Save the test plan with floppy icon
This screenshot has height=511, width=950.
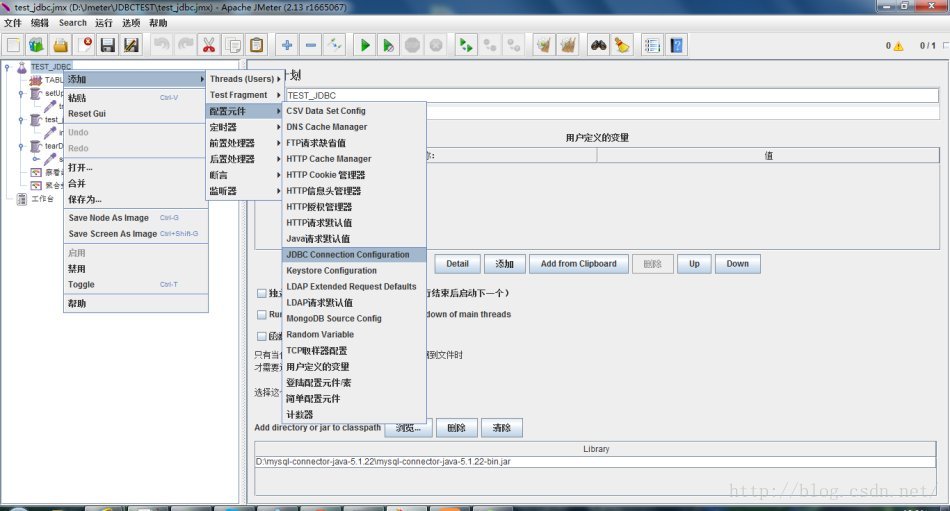pyautogui.click(x=108, y=45)
